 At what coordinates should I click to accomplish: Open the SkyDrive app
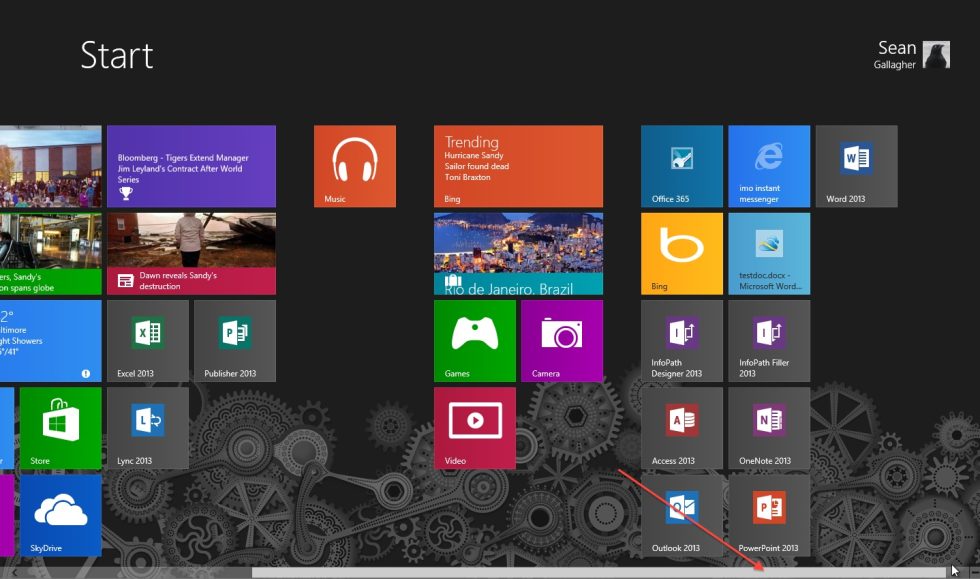tap(59, 515)
